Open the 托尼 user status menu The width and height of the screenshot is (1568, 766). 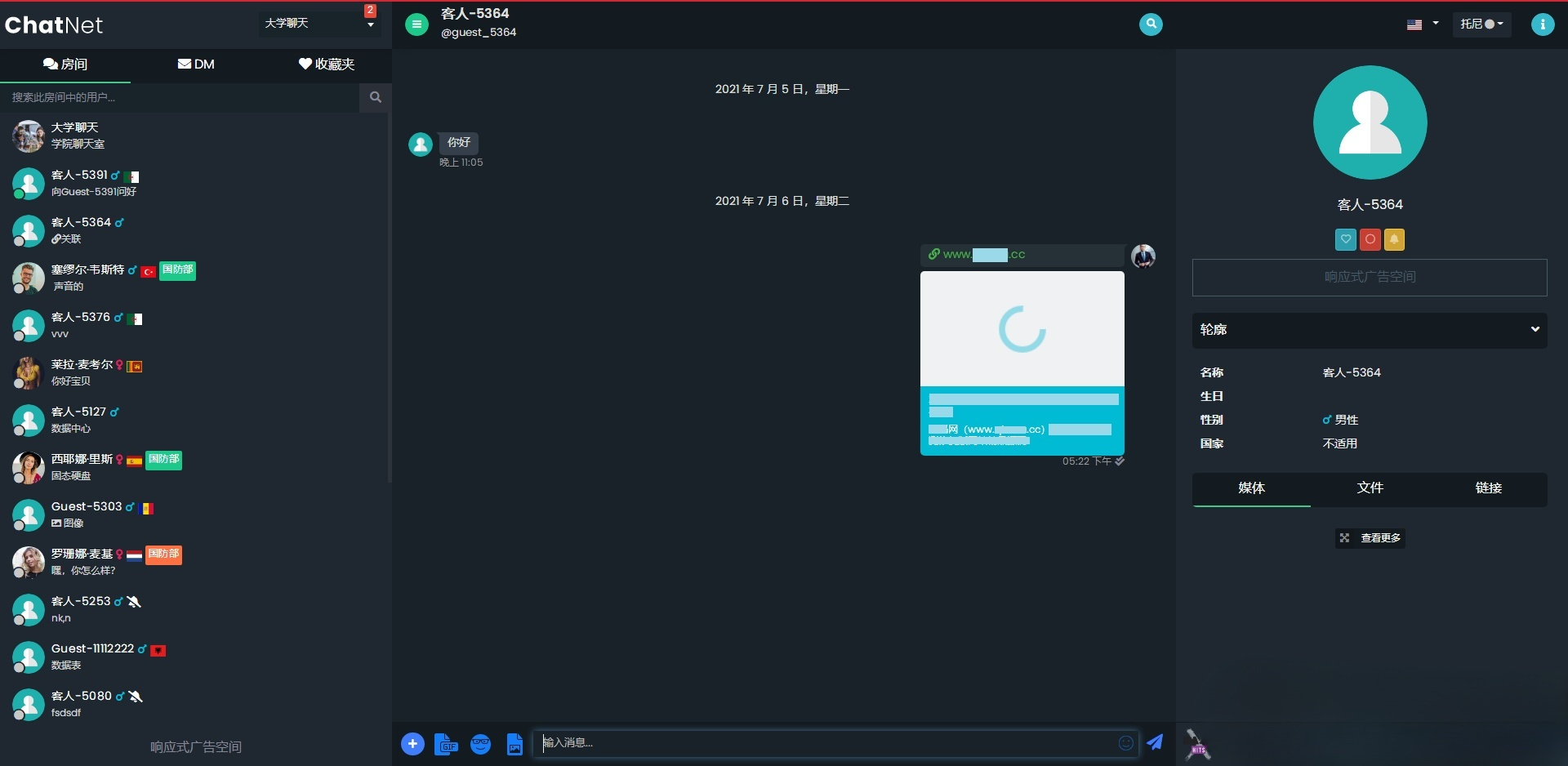point(1481,24)
